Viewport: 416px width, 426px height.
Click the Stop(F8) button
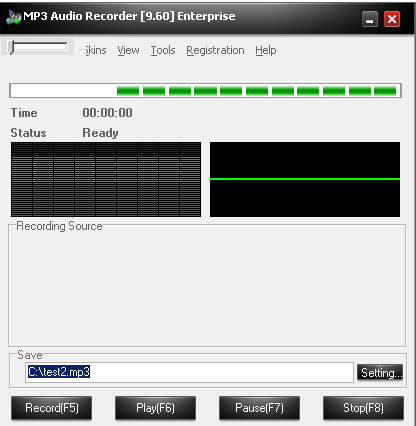[363, 408]
